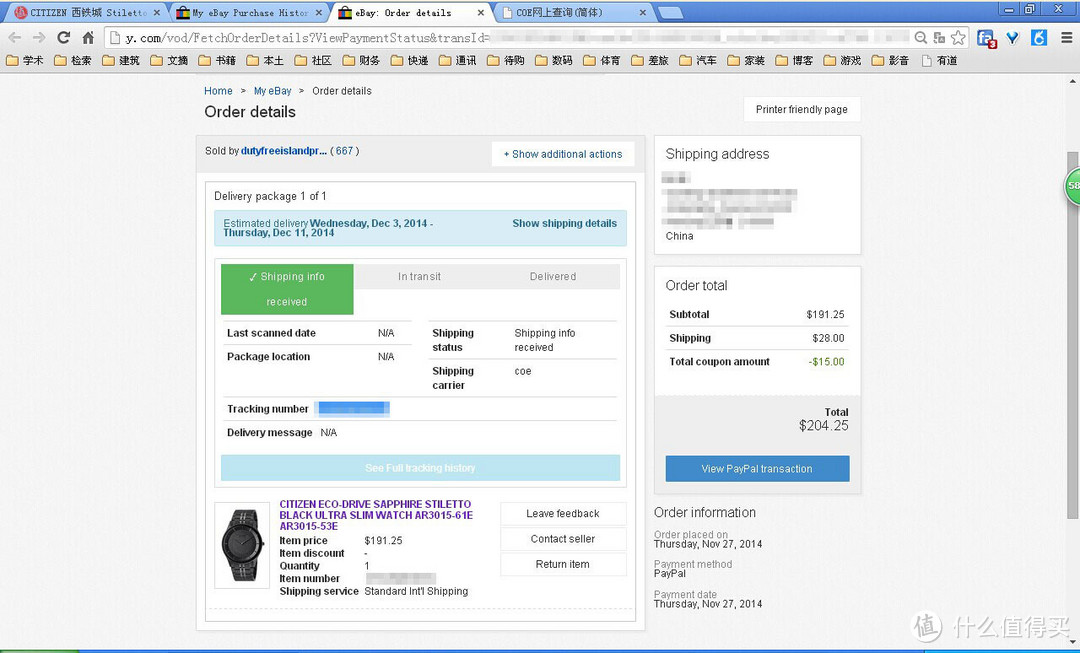Viewport: 1080px width, 653px height.
Task: Open the CITIZEN ECO-DRIVE SAPPHIRE STILETTO item title
Action: tap(376, 515)
